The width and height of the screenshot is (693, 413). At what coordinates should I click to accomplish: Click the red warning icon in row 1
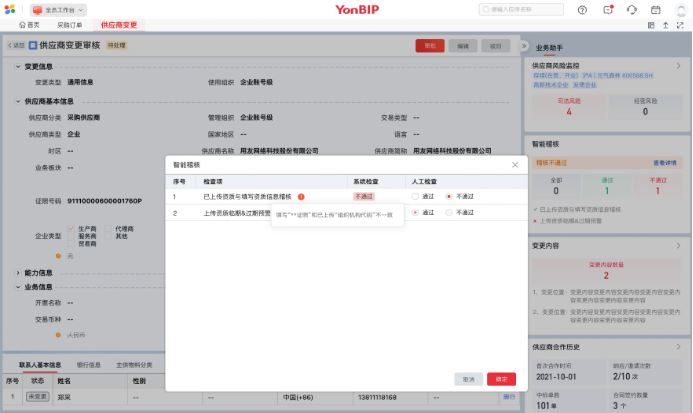tap(301, 197)
